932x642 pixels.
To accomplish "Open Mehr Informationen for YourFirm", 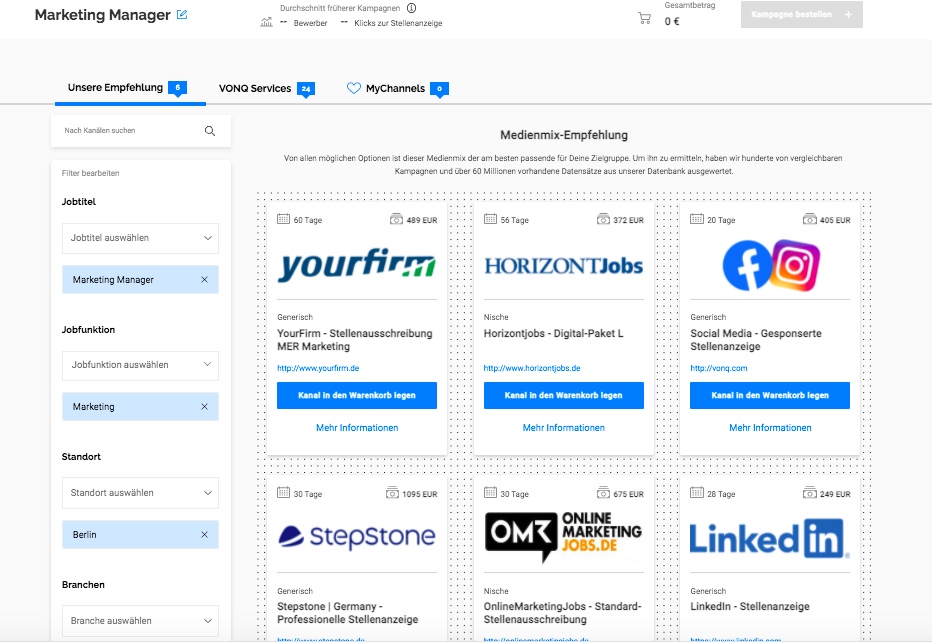I will point(357,427).
